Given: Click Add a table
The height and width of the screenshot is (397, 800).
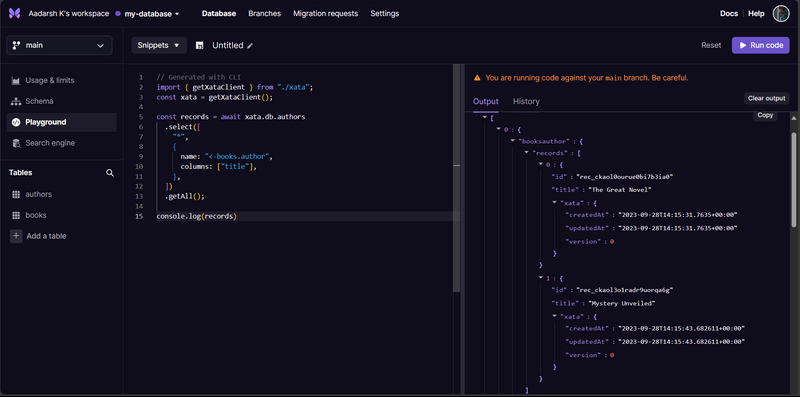Looking at the screenshot, I should pos(46,236).
